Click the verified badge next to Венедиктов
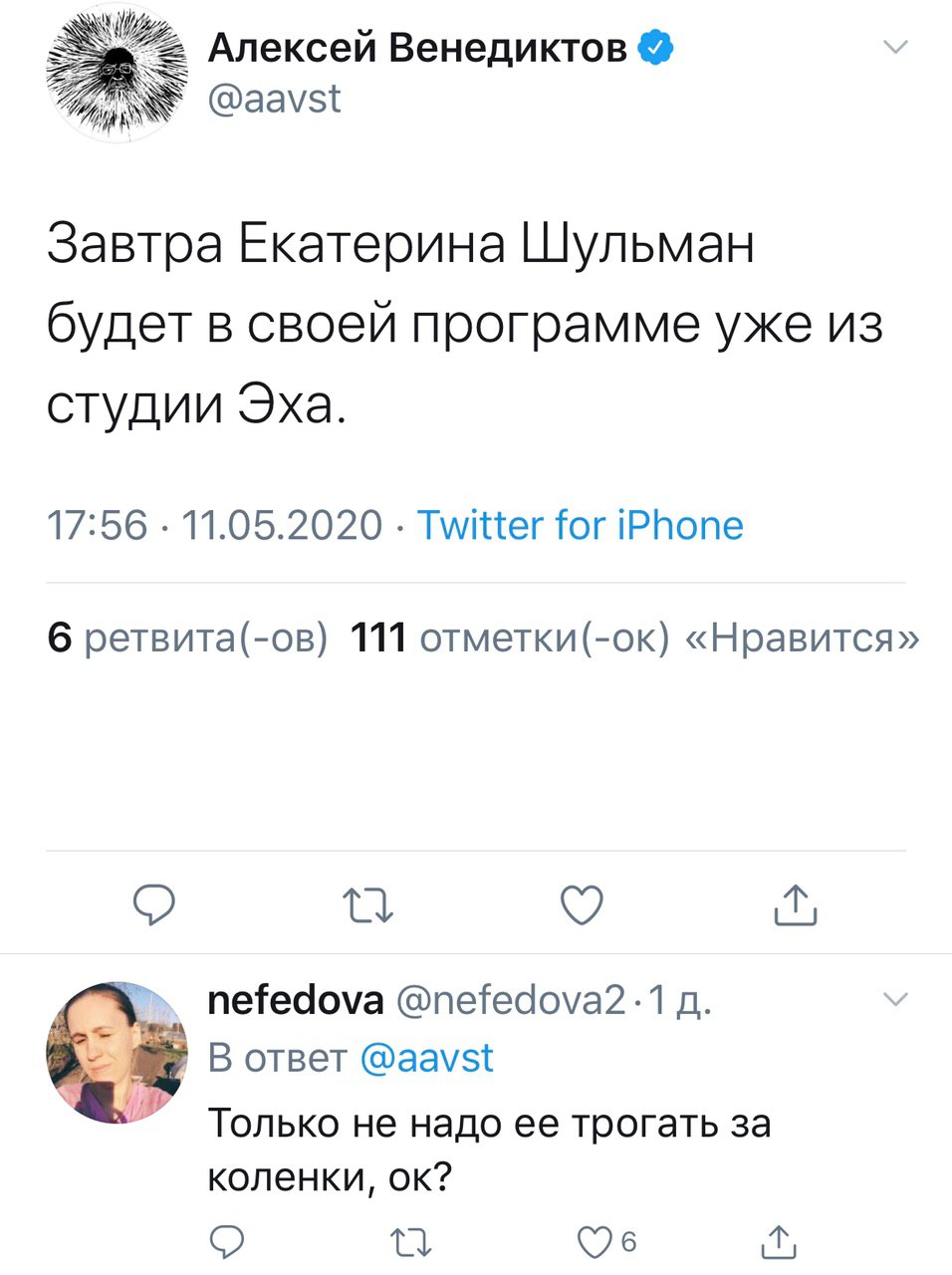The height and width of the screenshot is (1275, 952). 656,47
